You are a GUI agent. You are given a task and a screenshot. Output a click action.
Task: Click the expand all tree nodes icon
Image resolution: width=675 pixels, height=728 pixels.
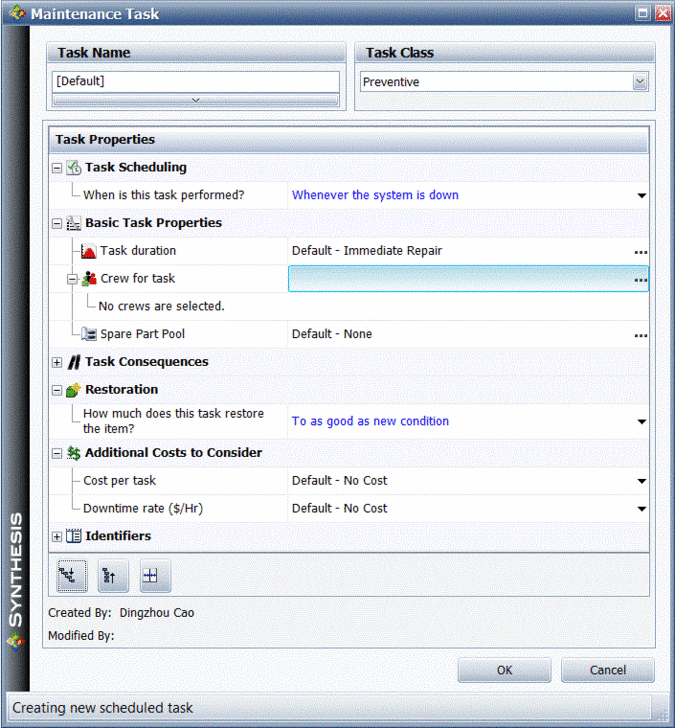point(71,575)
